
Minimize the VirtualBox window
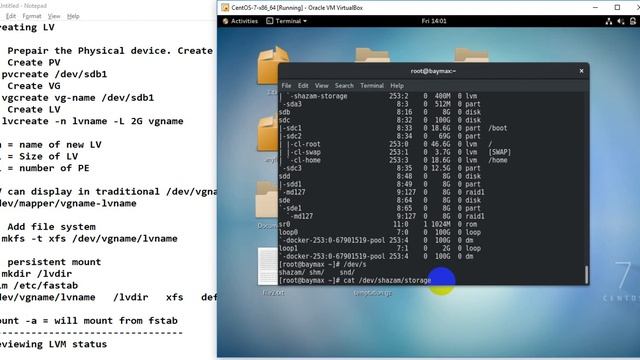595,7
